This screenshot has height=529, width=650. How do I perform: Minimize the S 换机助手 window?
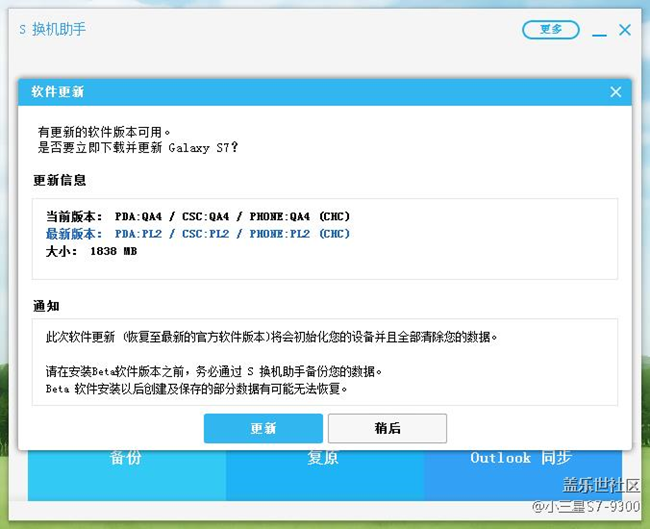pos(599,34)
